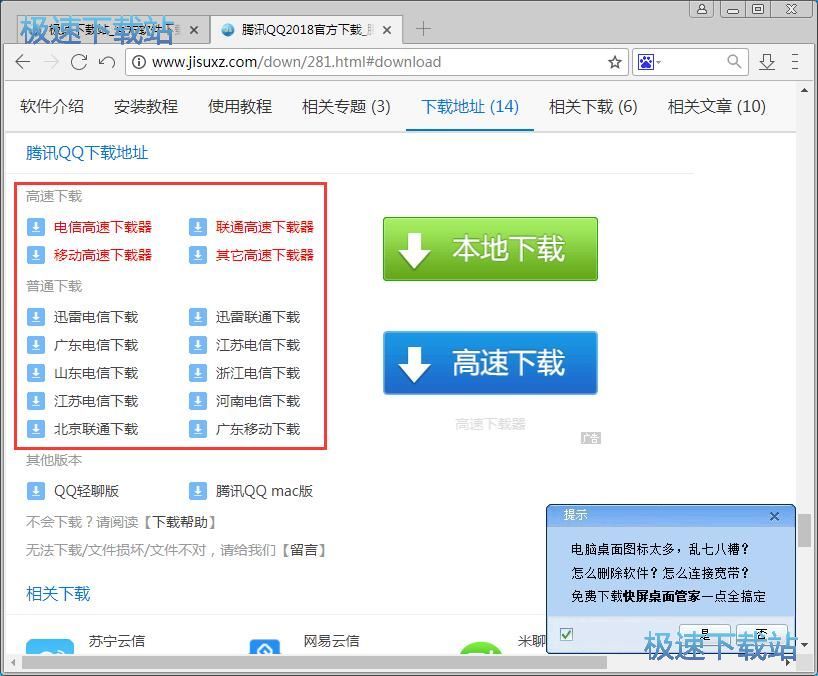Image resolution: width=818 pixels, height=676 pixels.
Task: Click the green 本地下载 button
Action: (490, 249)
